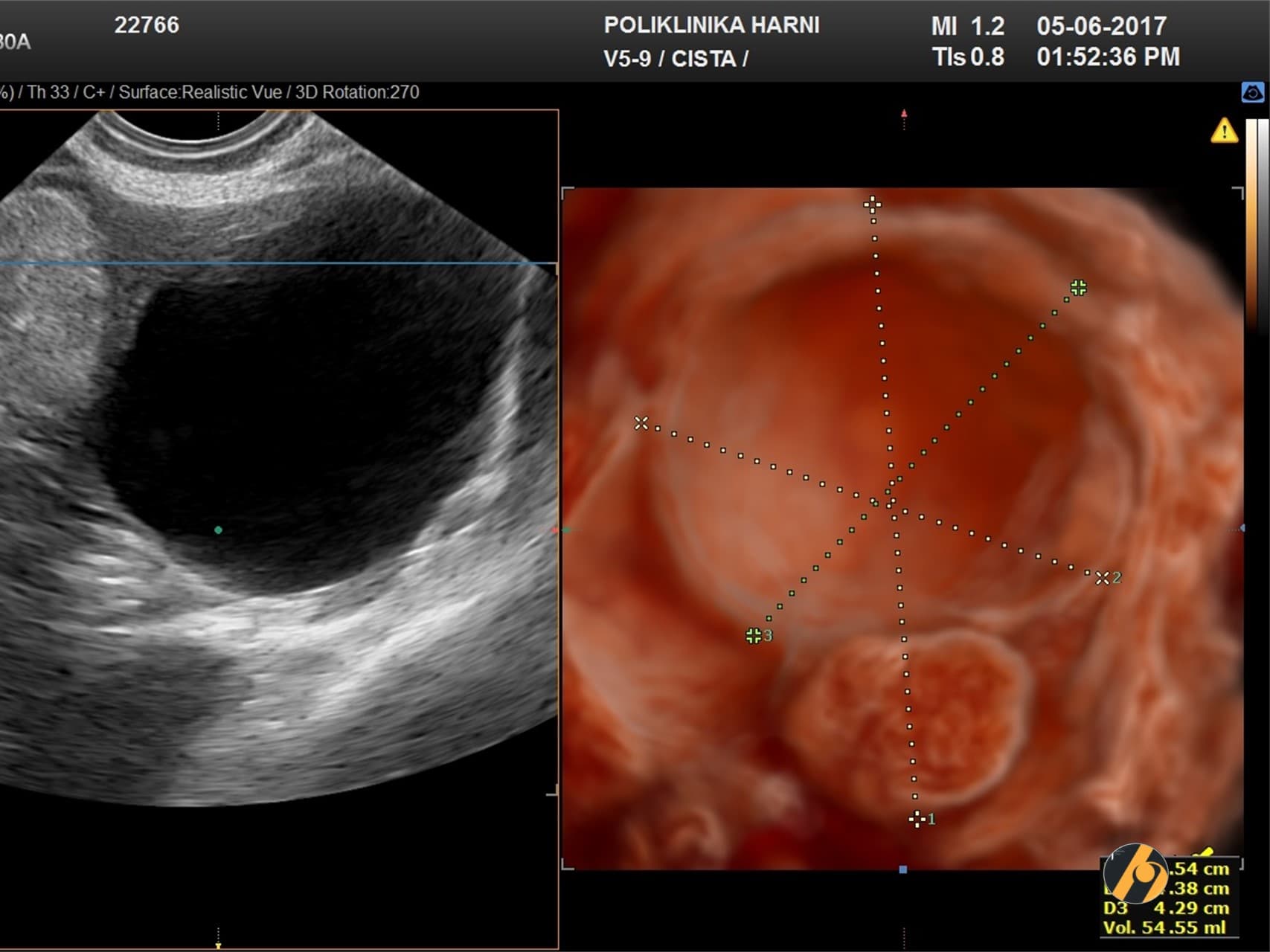Click the Surface:Realistic Vue setting text
Viewport: 1270px width, 952px height.
coord(199,92)
